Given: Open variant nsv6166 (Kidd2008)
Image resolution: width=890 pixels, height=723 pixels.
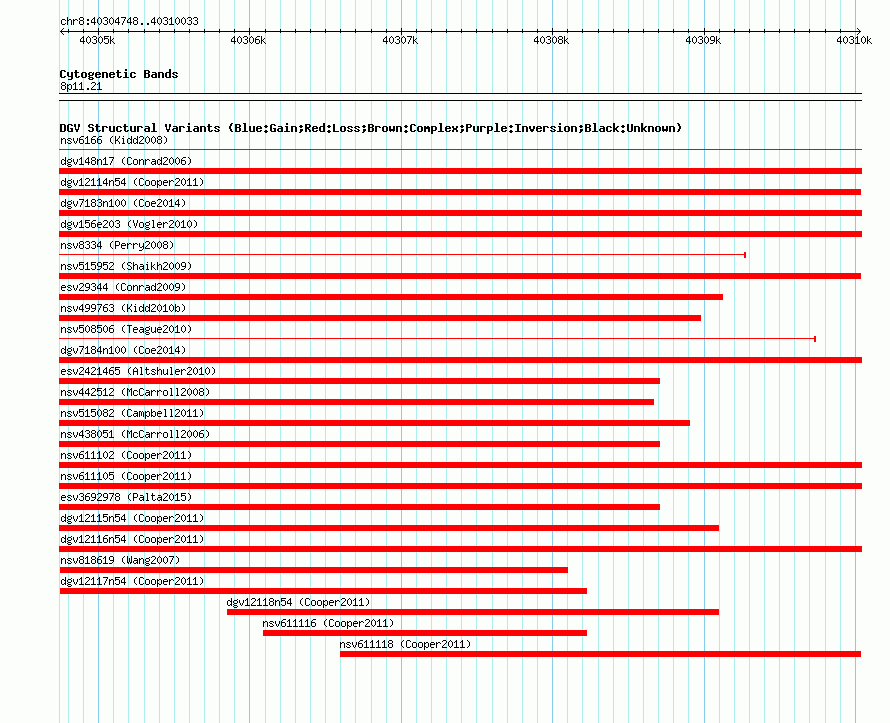Looking at the screenshot, I should pyautogui.click(x=114, y=140).
